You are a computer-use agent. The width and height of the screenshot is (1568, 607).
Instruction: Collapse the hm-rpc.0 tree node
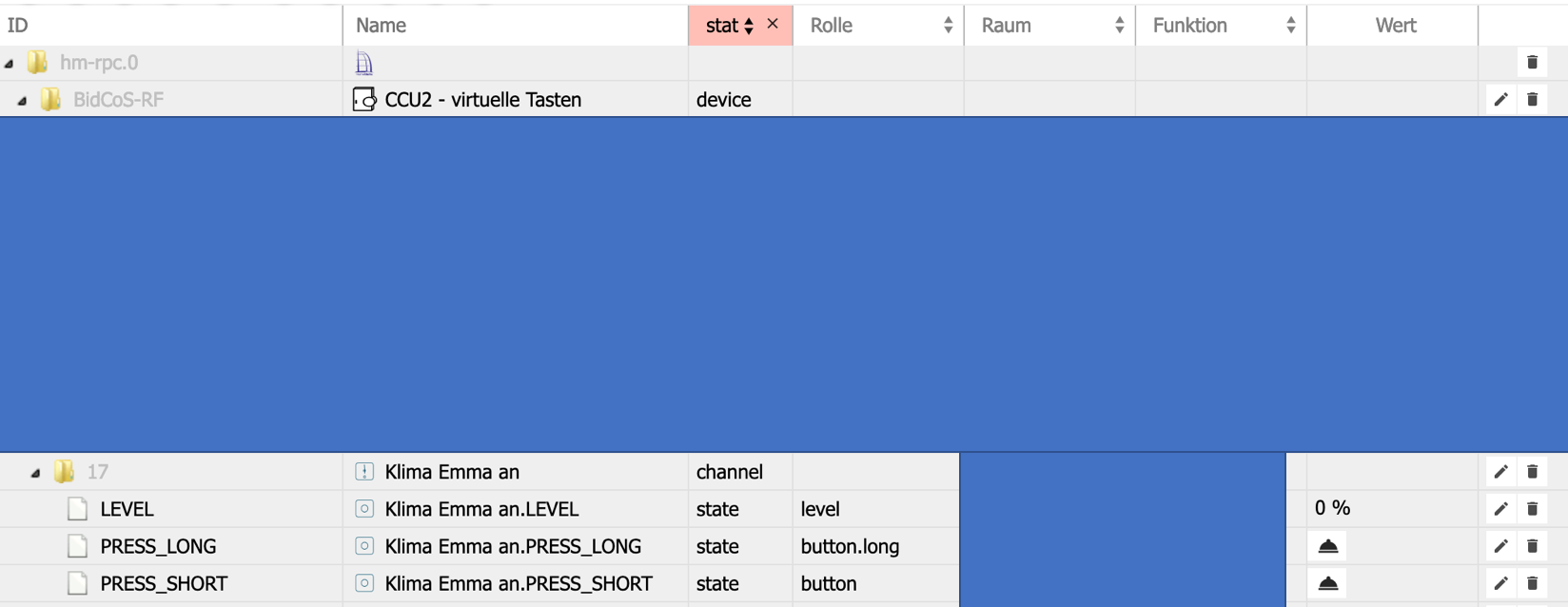pos(10,64)
